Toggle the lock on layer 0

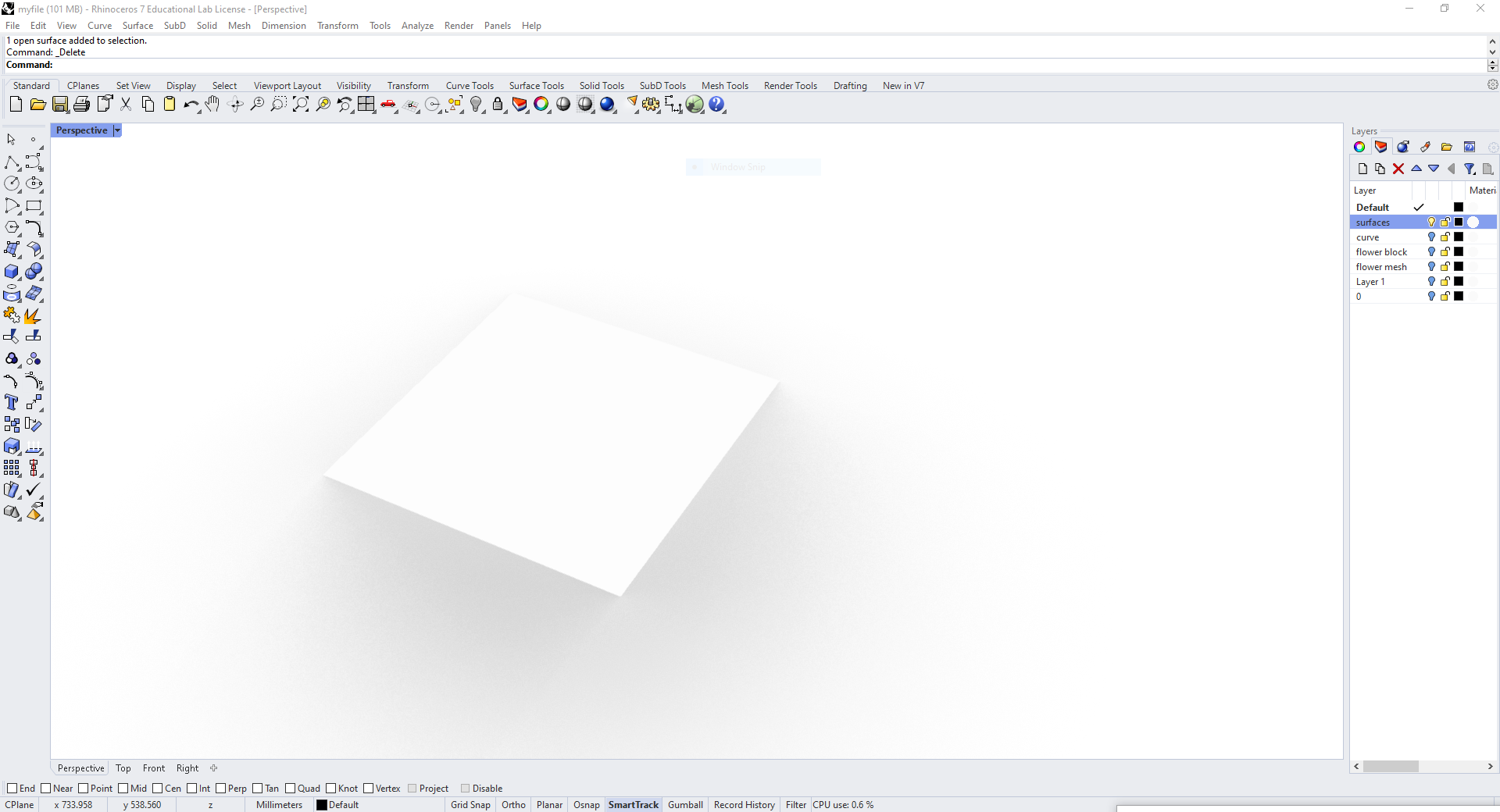coord(1445,297)
